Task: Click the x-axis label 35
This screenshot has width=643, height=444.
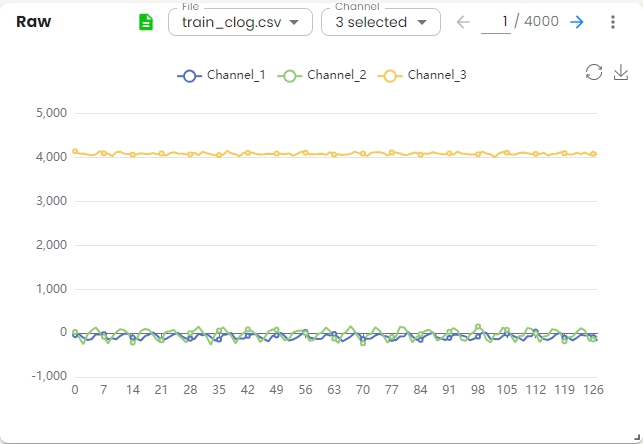Action: (x=219, y=389)
